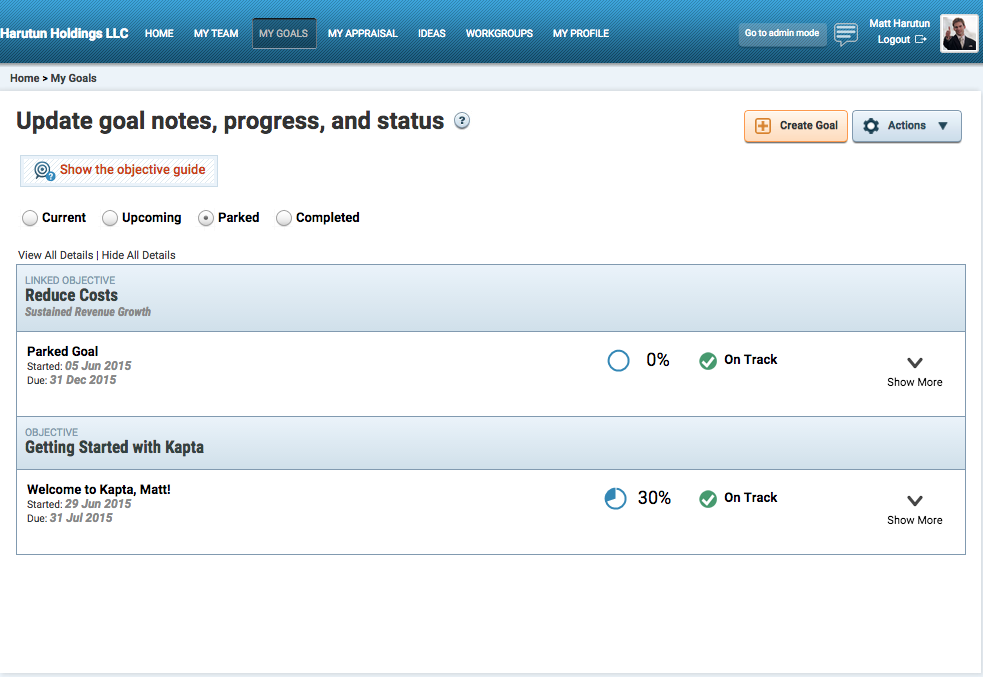The image size is (983, 677).
Task: Open the My Team menu item
Action: pyautogui.click(x=216, y=33)
